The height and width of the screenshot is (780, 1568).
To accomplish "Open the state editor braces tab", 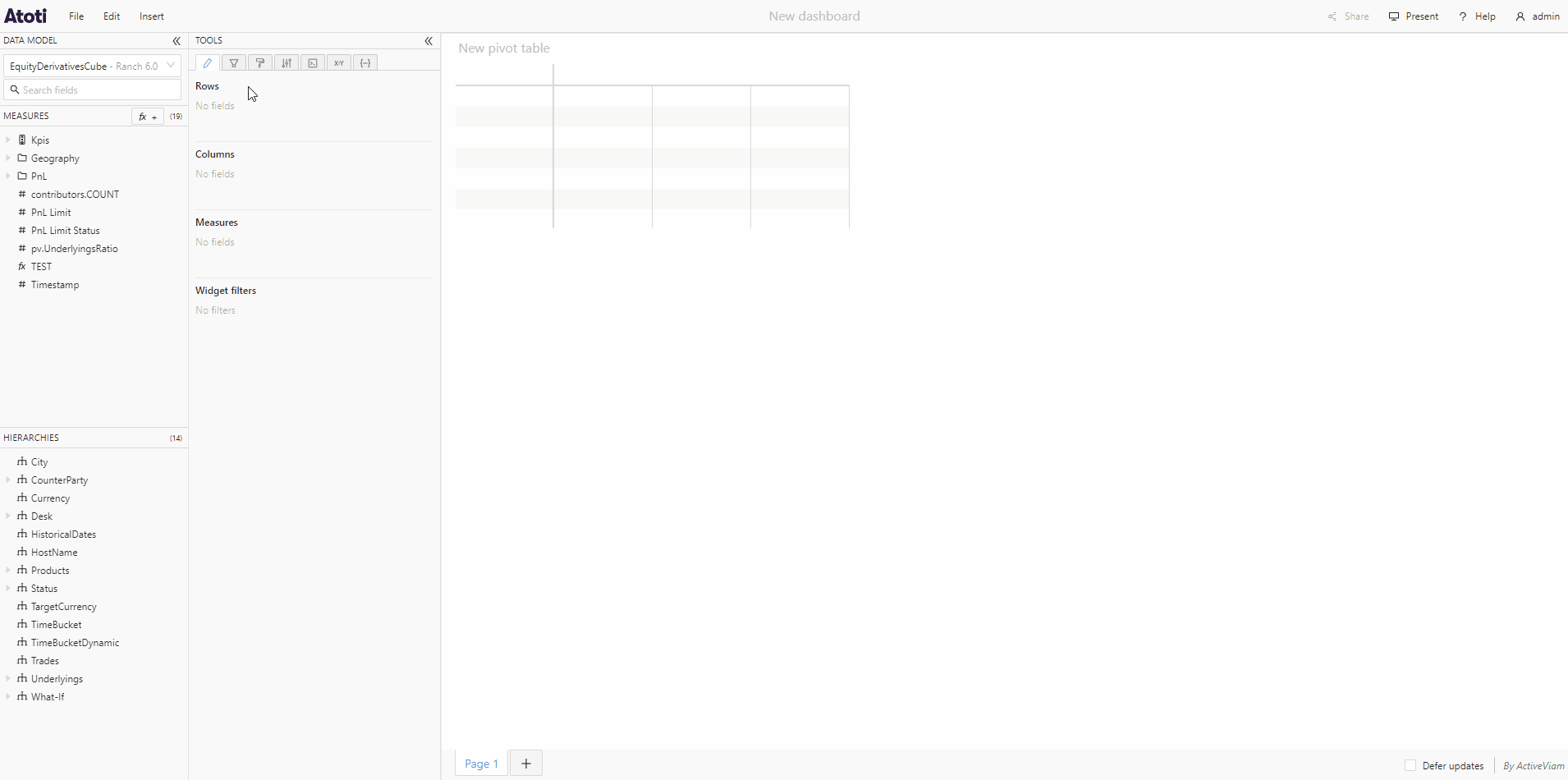I will tap(365, 63).
